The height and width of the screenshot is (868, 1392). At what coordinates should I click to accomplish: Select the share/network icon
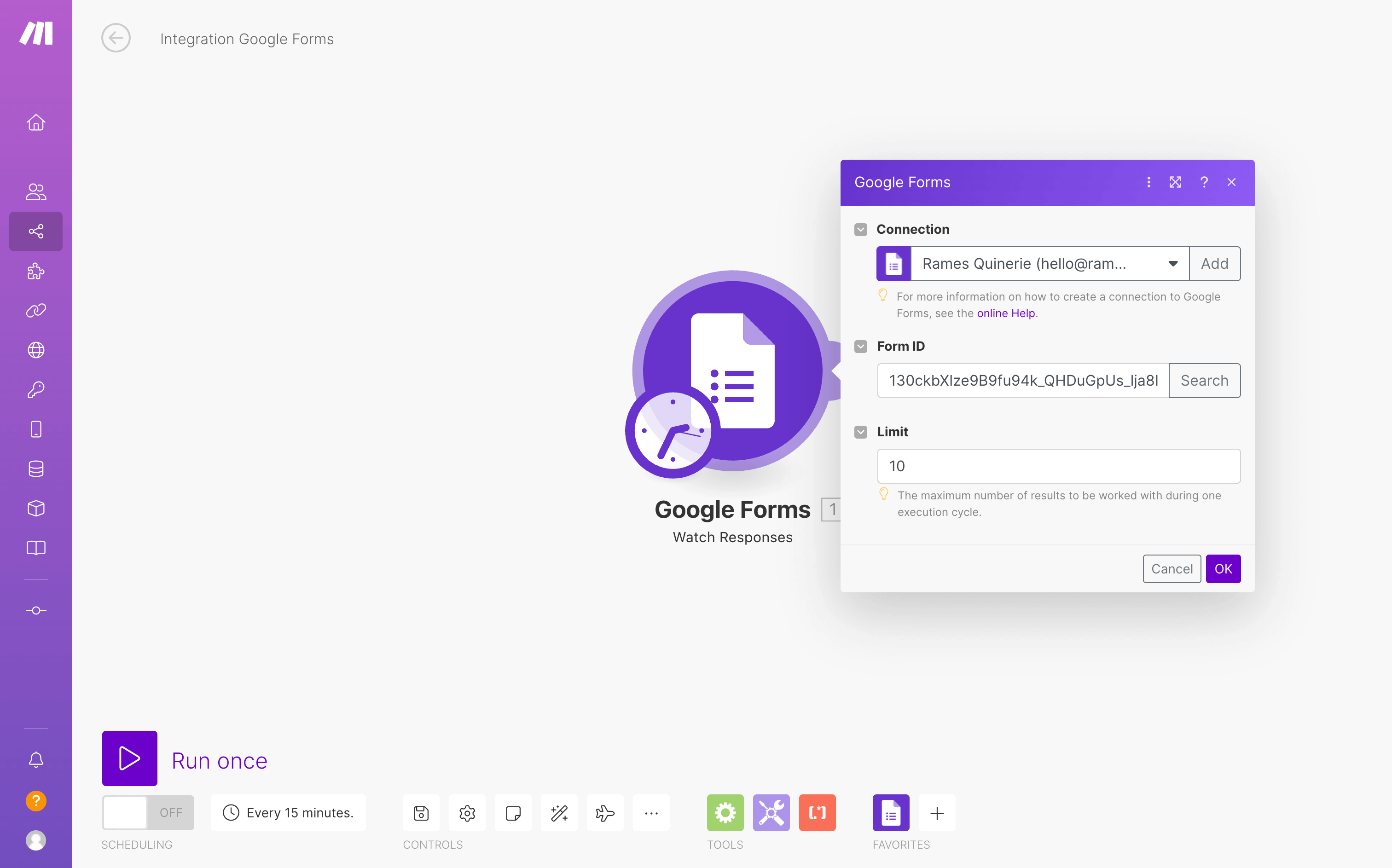36,231
